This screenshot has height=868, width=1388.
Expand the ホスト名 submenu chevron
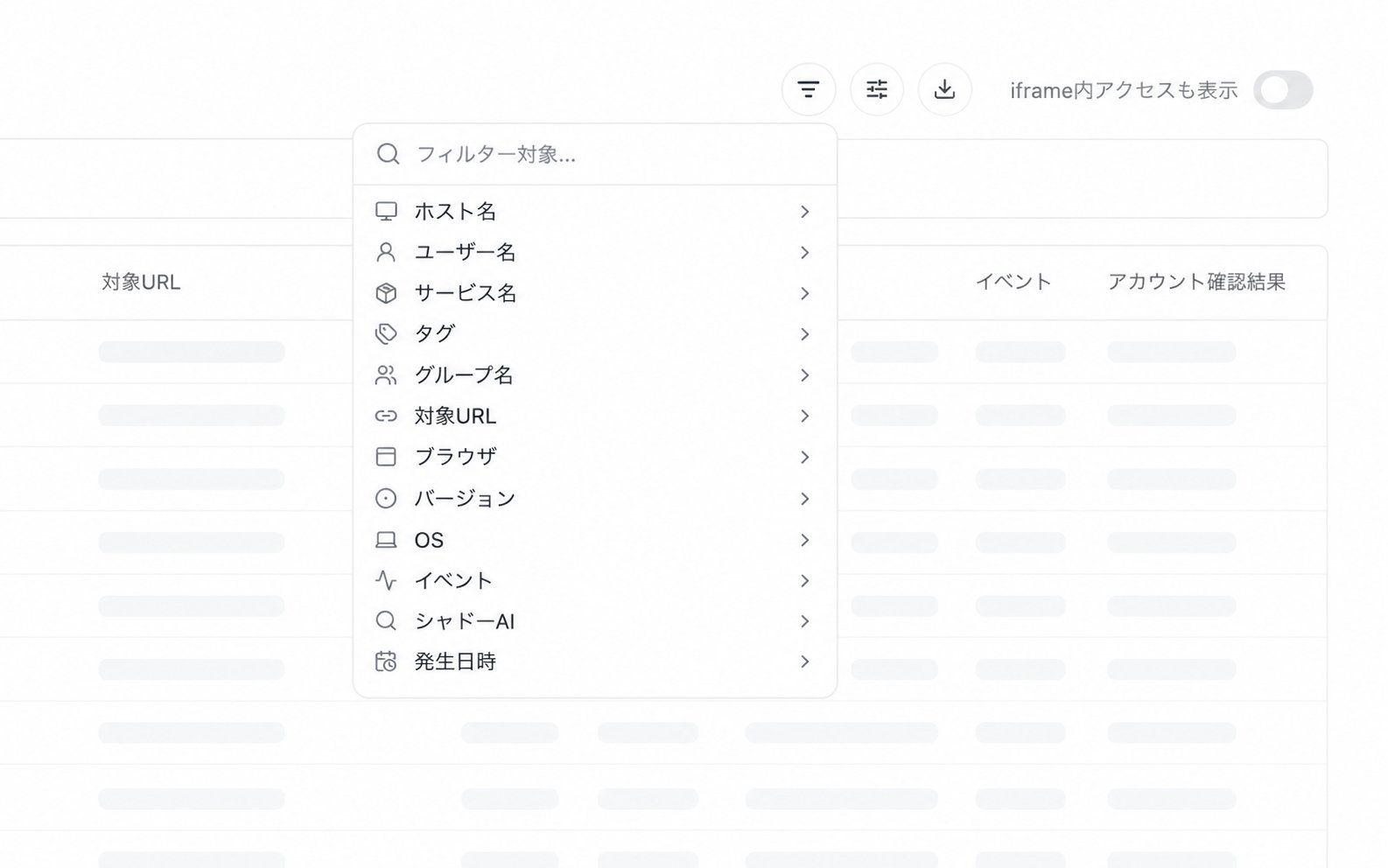tap(804, 212)
